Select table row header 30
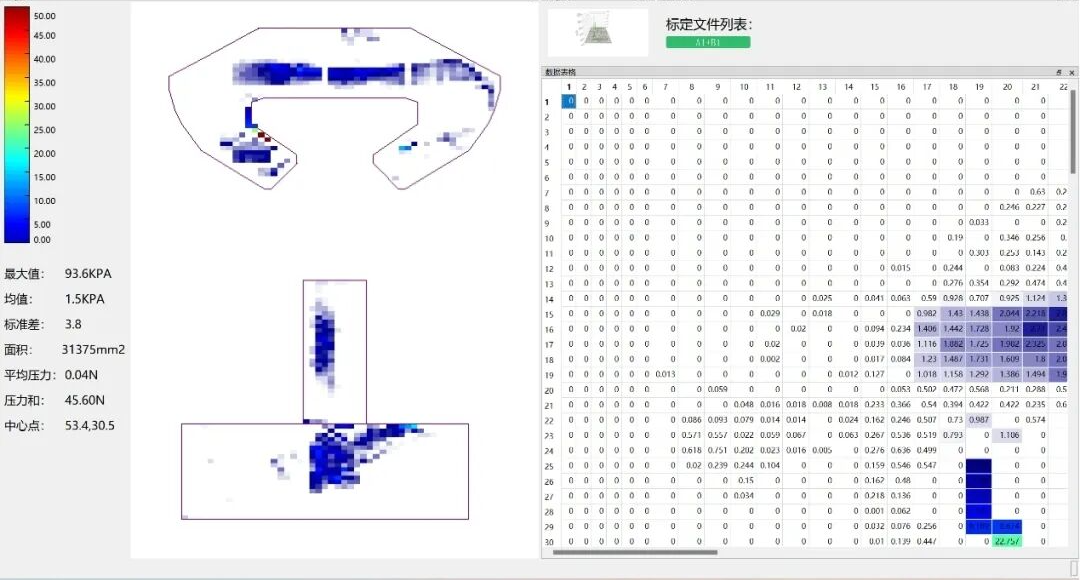The width and height of the screenshot is (1080, 580). tap(549, 542)
